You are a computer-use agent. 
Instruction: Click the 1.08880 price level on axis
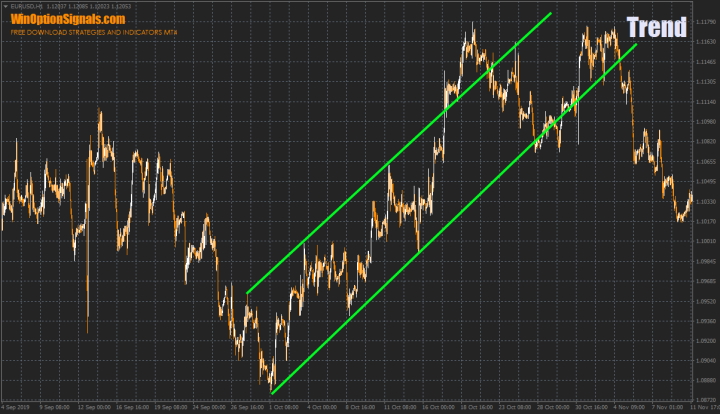704,380
